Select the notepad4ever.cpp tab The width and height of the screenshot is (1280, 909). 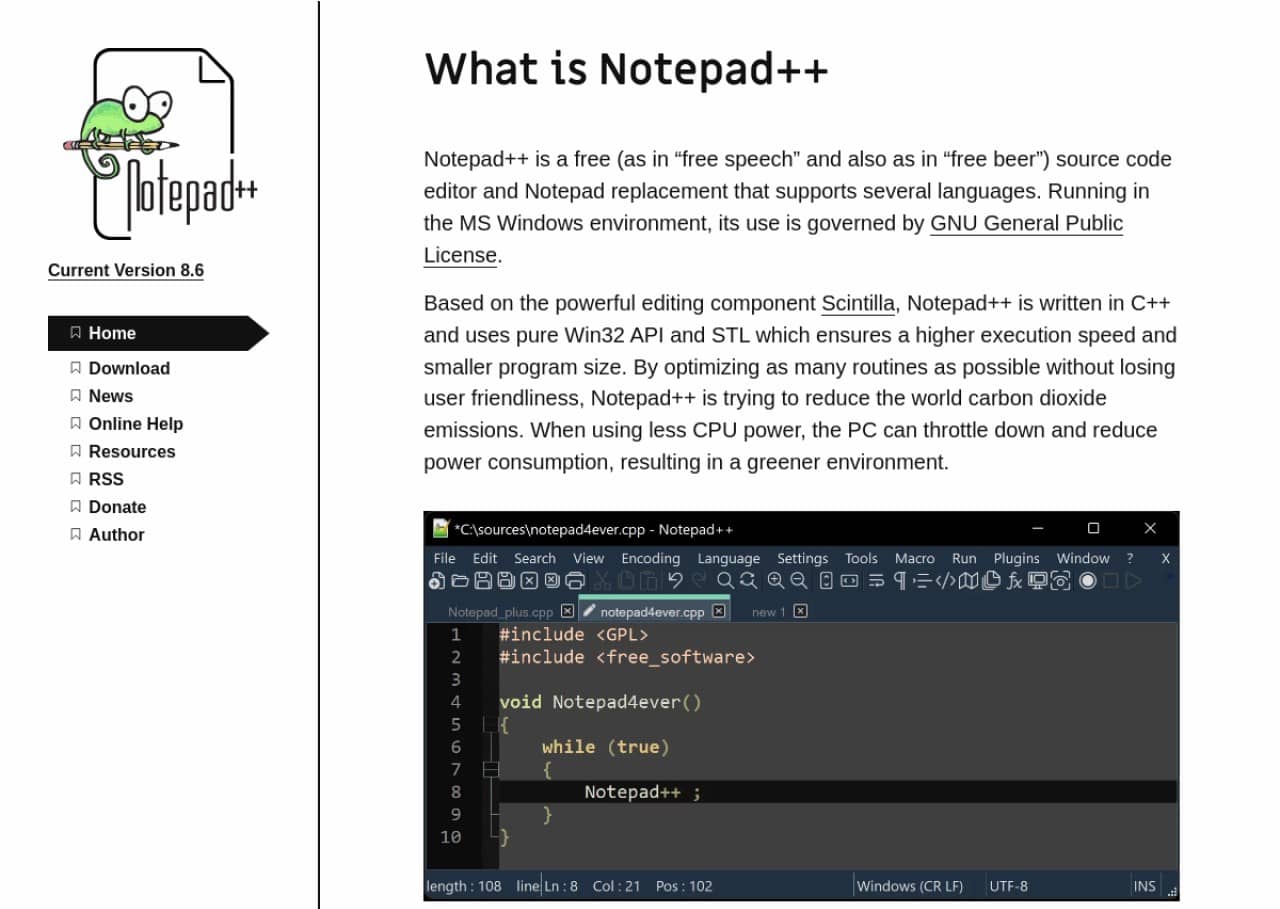(652, 611)
